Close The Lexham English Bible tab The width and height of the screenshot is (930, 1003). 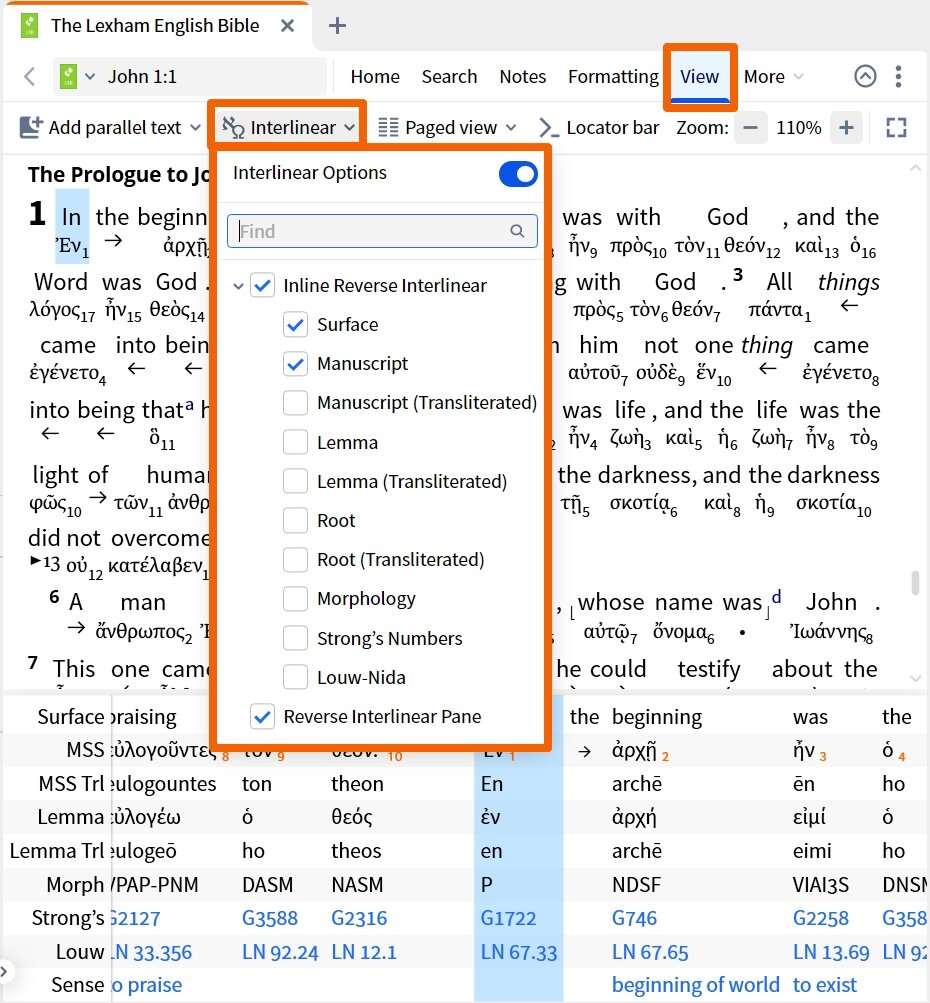coord(288,26)
